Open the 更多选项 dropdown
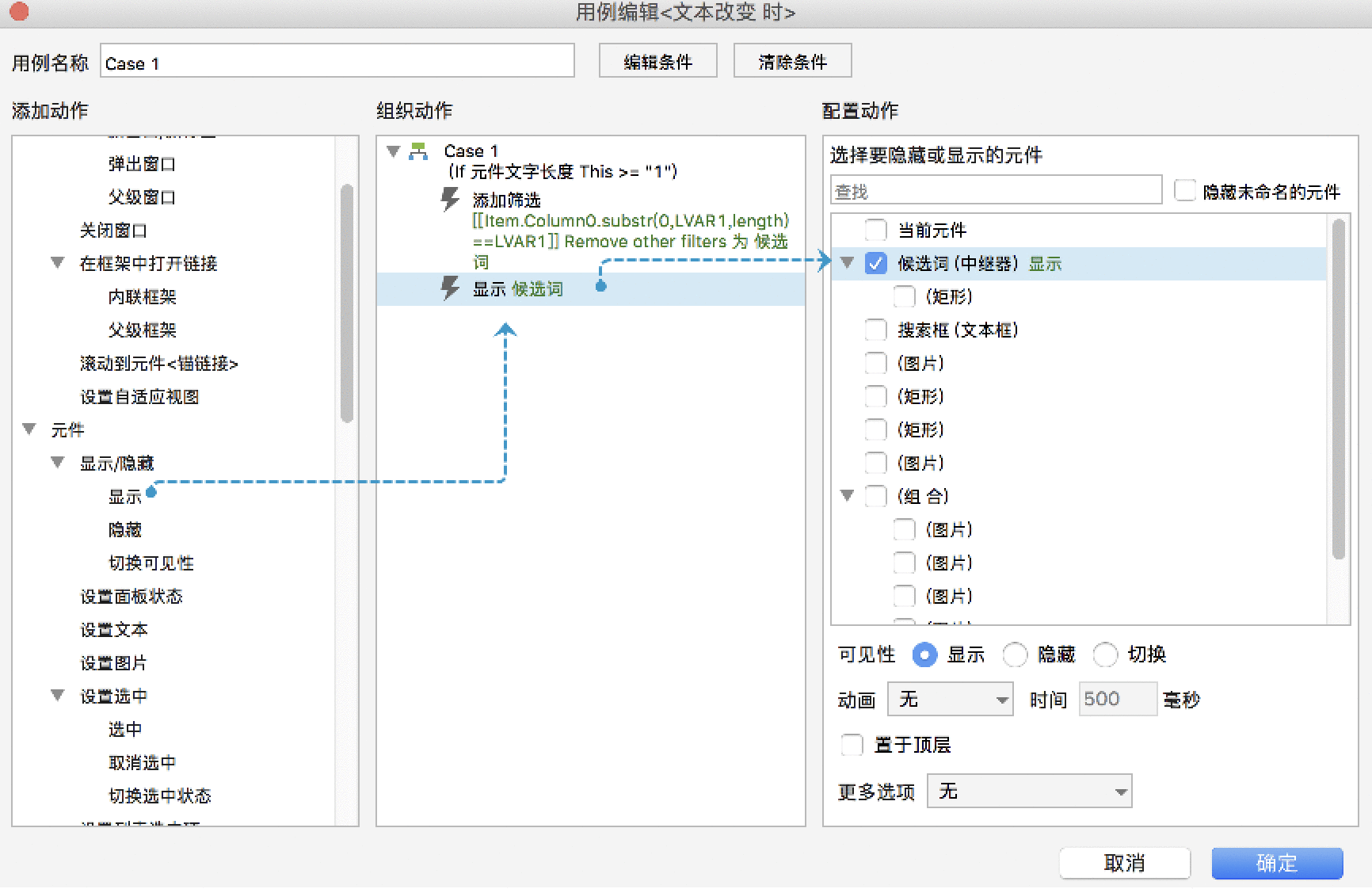Image resolution: width=1372 pixels, height=889 pixels. [1030, 791]
